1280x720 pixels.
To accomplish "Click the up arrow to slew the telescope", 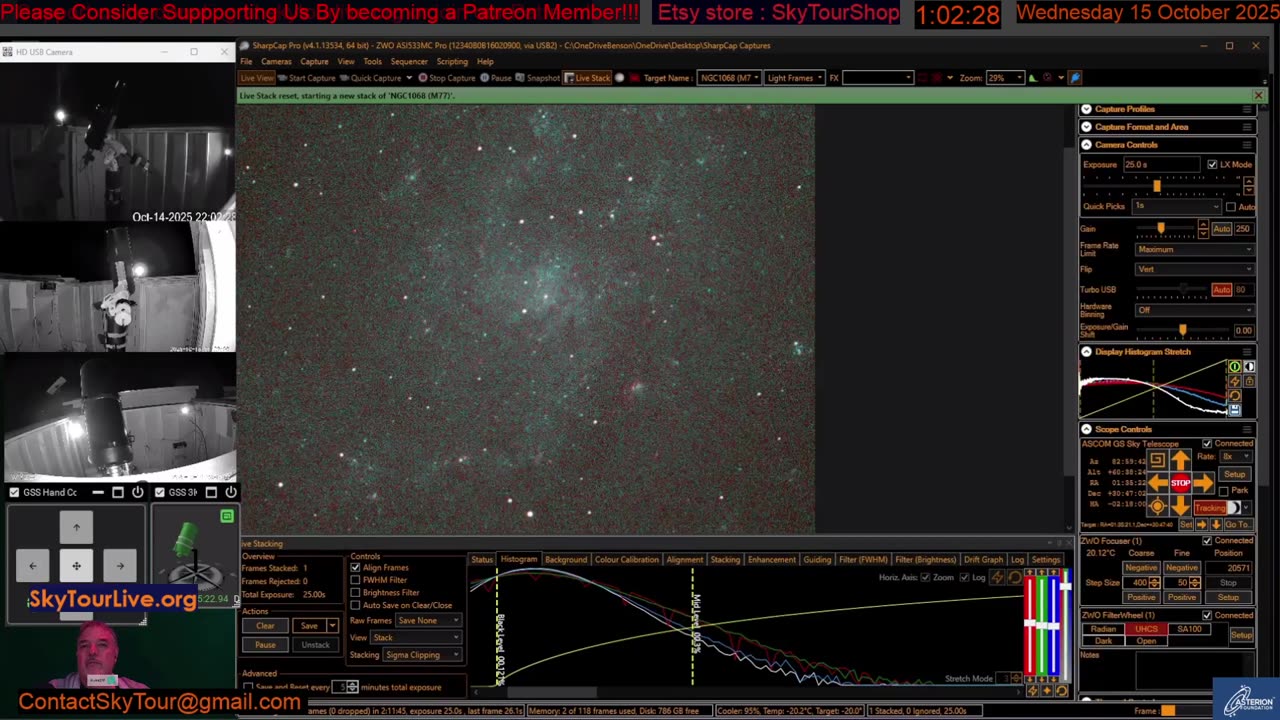I will click(x=1181, y=460).
